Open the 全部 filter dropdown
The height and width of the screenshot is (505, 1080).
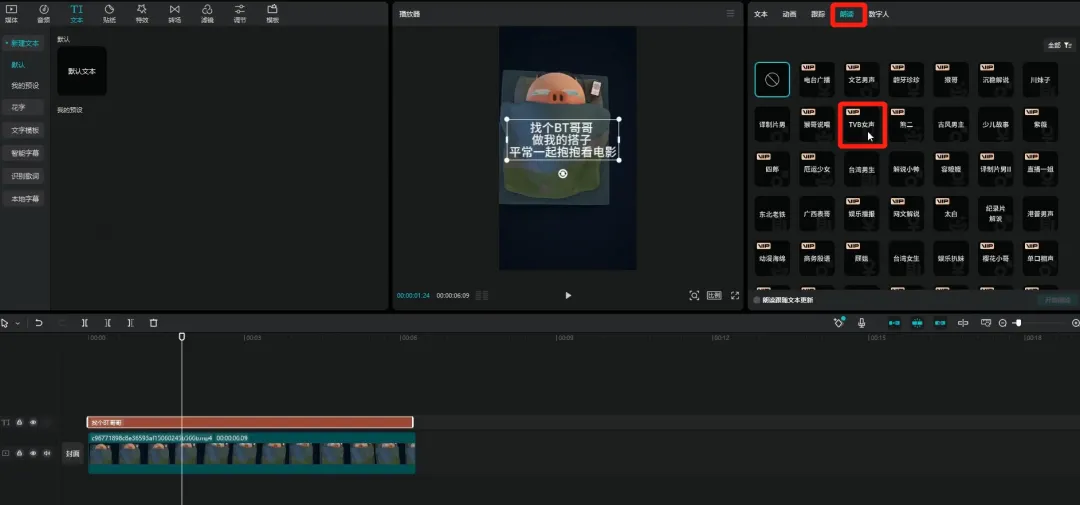(x=1059, y=45)
